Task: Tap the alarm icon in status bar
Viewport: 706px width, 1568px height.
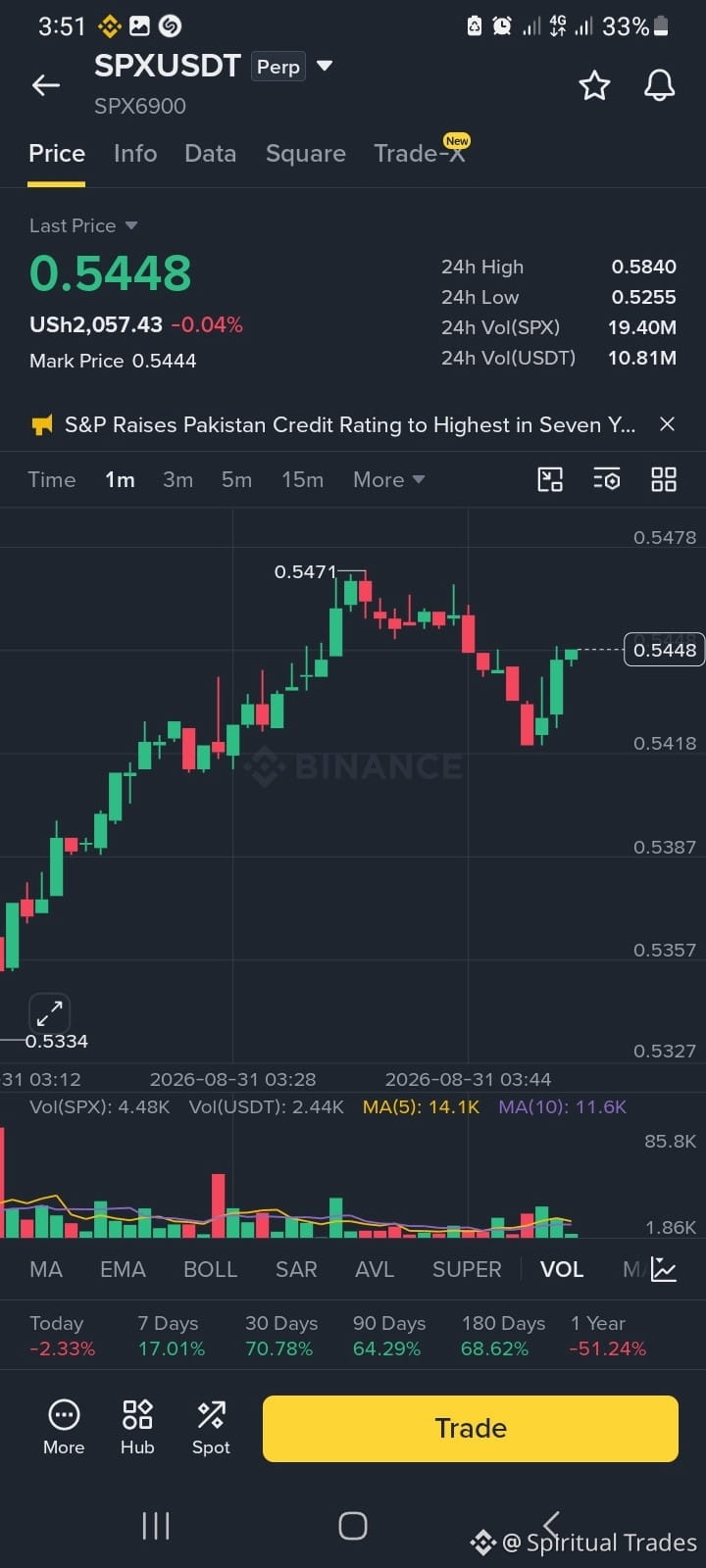Action: click(502, 26)
